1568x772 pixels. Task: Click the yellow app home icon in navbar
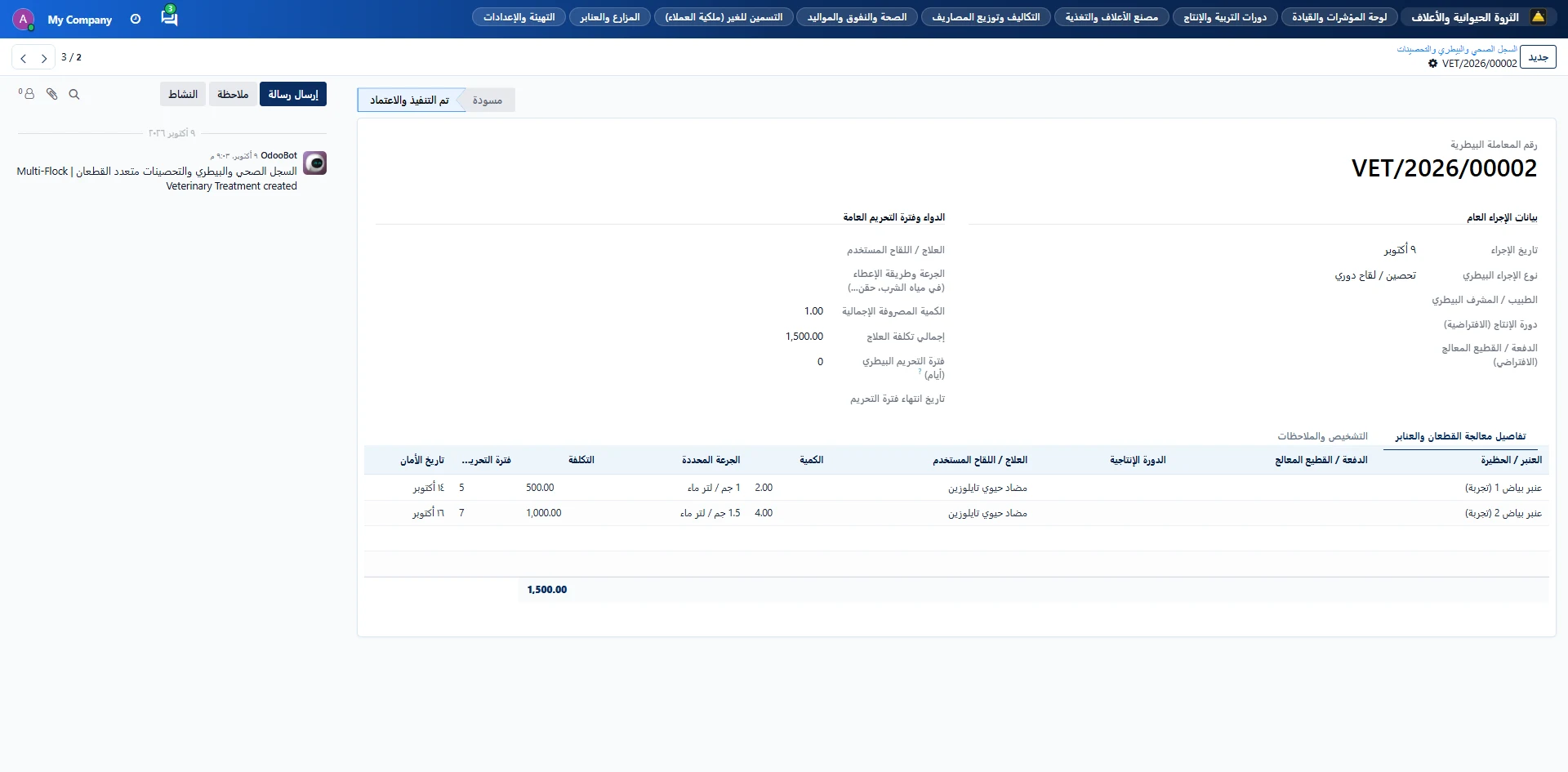[1538, 17]
